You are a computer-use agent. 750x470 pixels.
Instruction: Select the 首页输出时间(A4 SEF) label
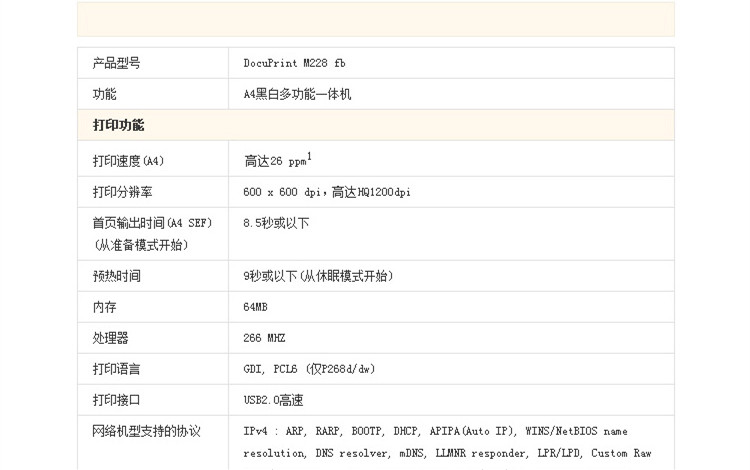tap(151, 223)
